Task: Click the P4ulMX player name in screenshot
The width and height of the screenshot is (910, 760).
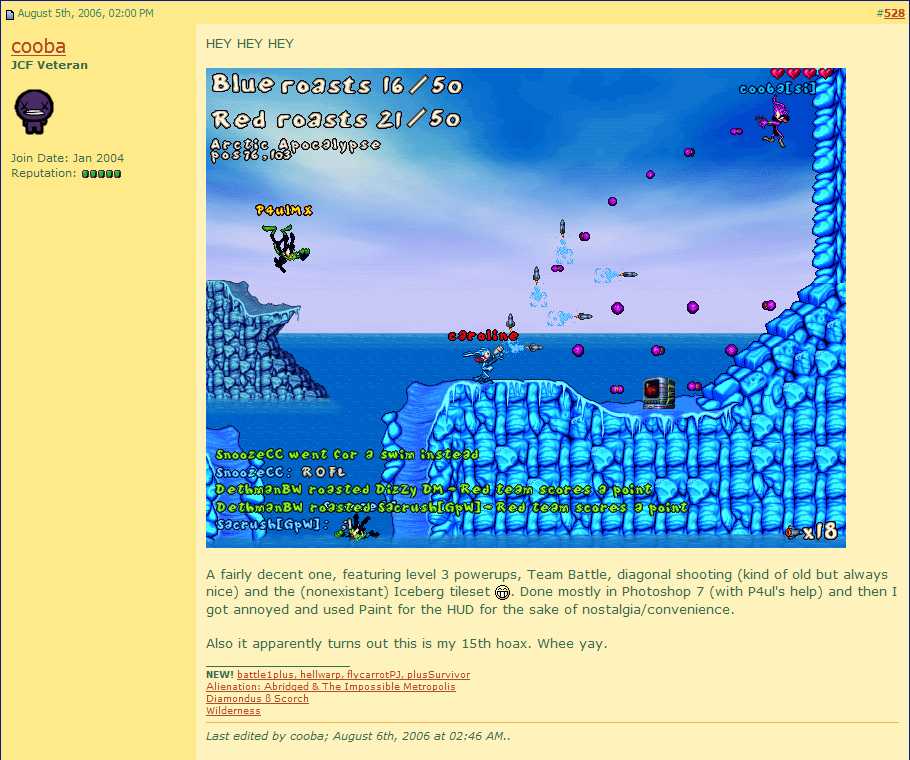Action: coord(284,210)
